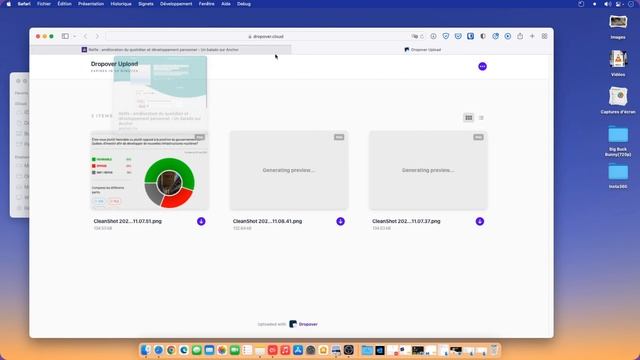Click the CleanShot 202...11.07.51.png filename
The width and height of the screenshot is (640, 360).
point(127,221)
